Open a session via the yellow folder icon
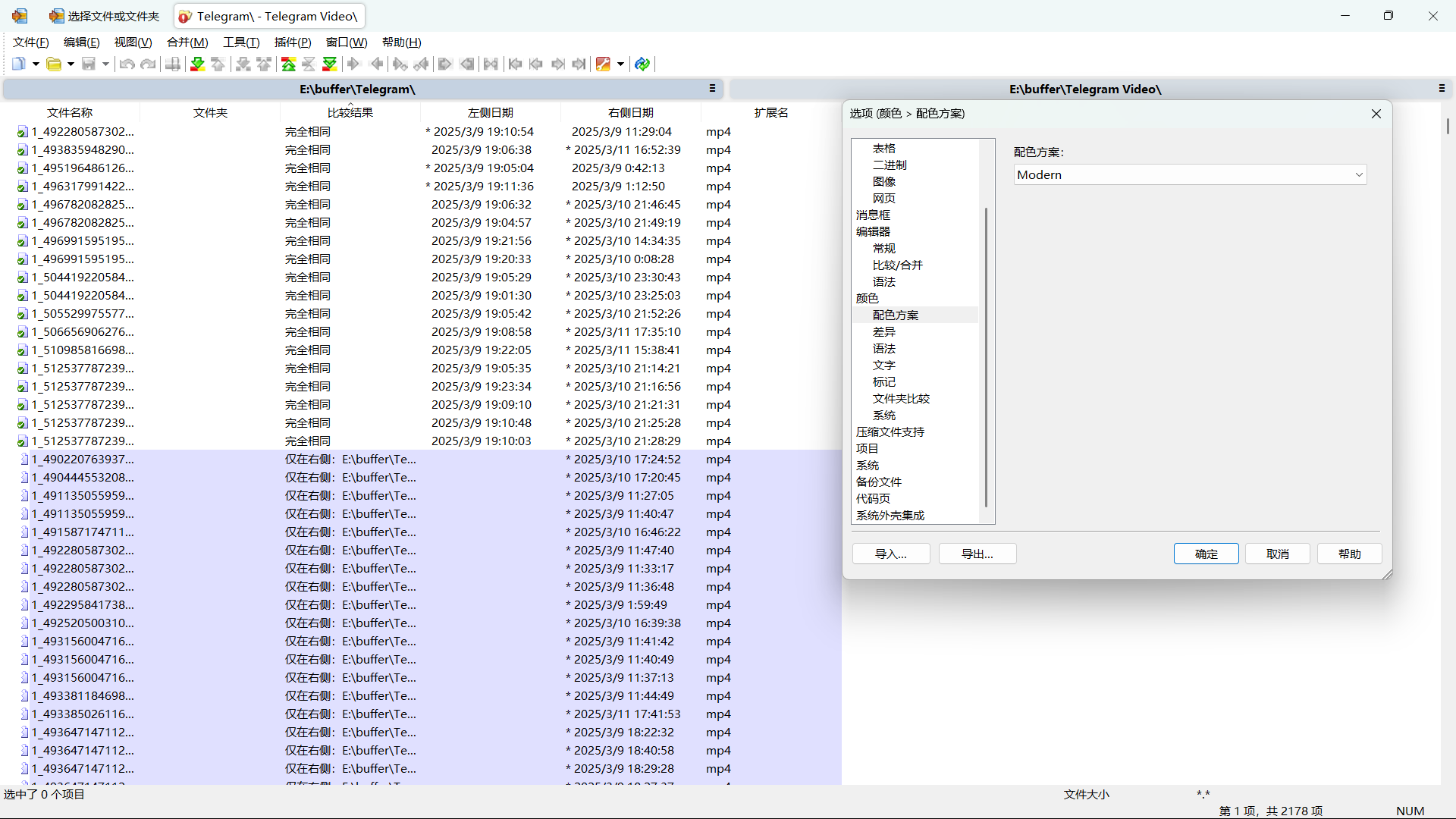 pyautogui.click(x=55, y=64)
